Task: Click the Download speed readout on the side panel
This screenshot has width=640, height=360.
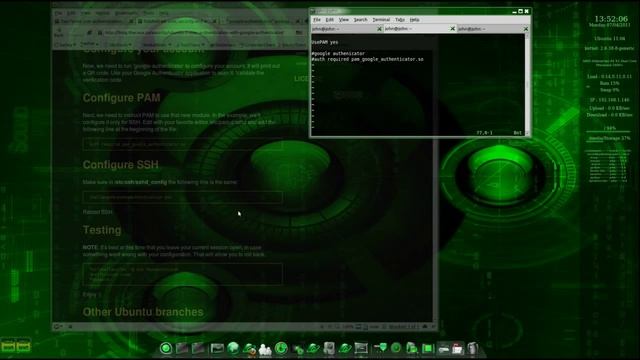Action: pyautogui.click(x=609, y=115)
